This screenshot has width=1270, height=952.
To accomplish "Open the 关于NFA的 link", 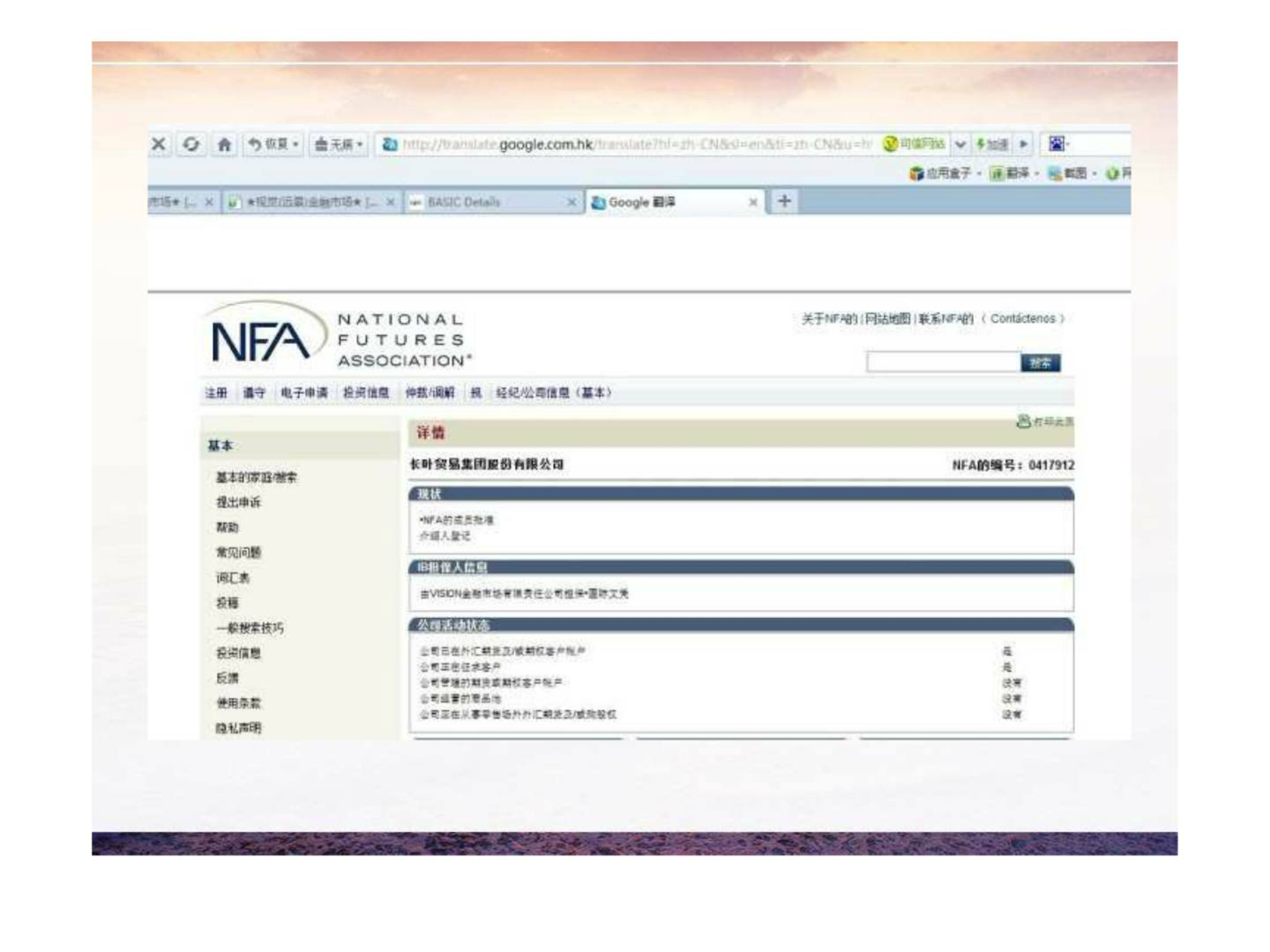I will coord(829,319).
